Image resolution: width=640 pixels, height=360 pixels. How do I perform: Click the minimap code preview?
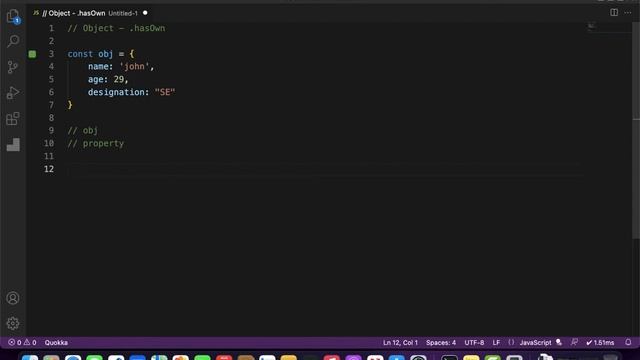[x=591, y=26]
